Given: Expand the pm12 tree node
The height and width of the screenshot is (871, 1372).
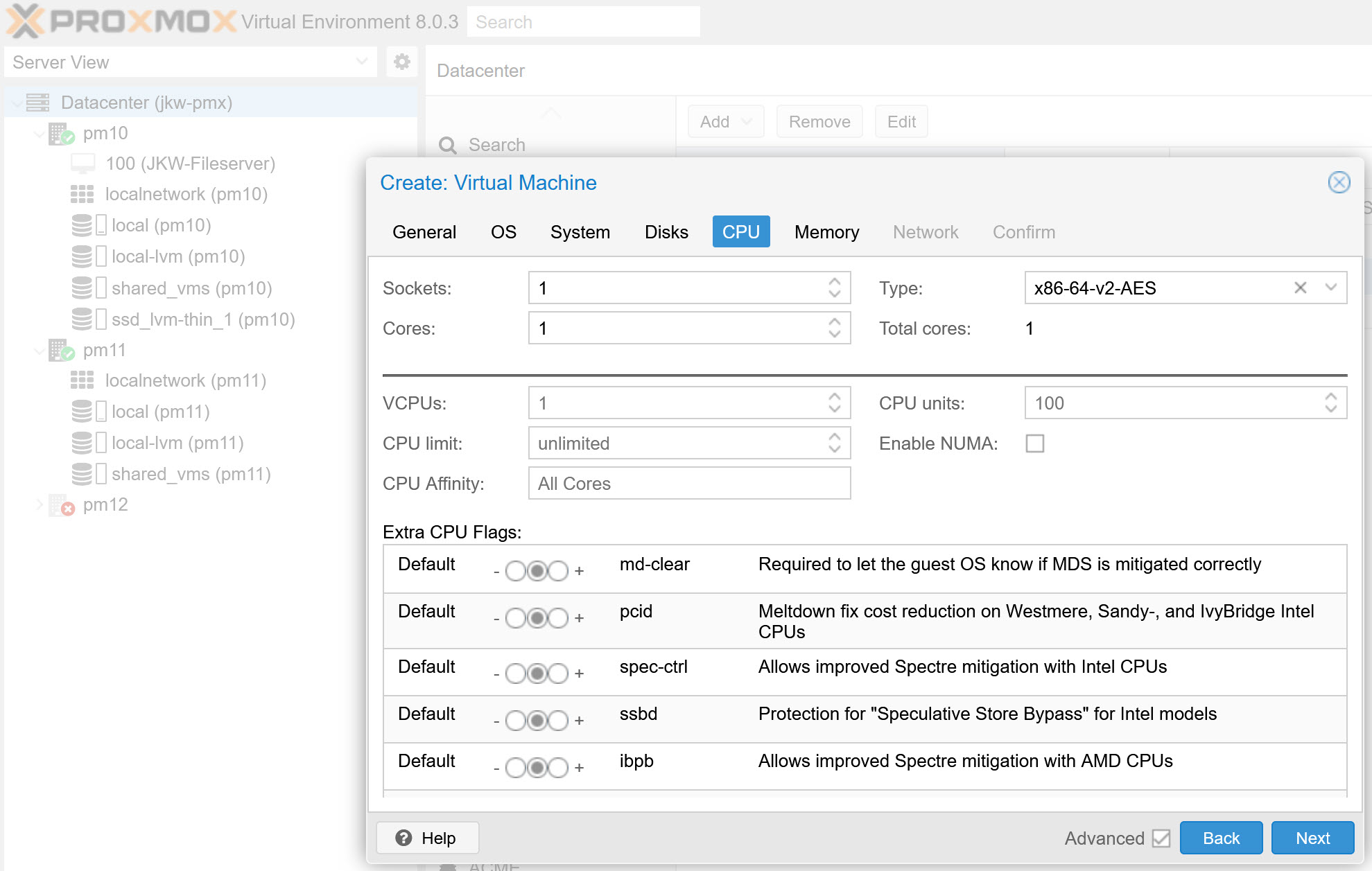Looking at the screenshot, I should point(40,505).
